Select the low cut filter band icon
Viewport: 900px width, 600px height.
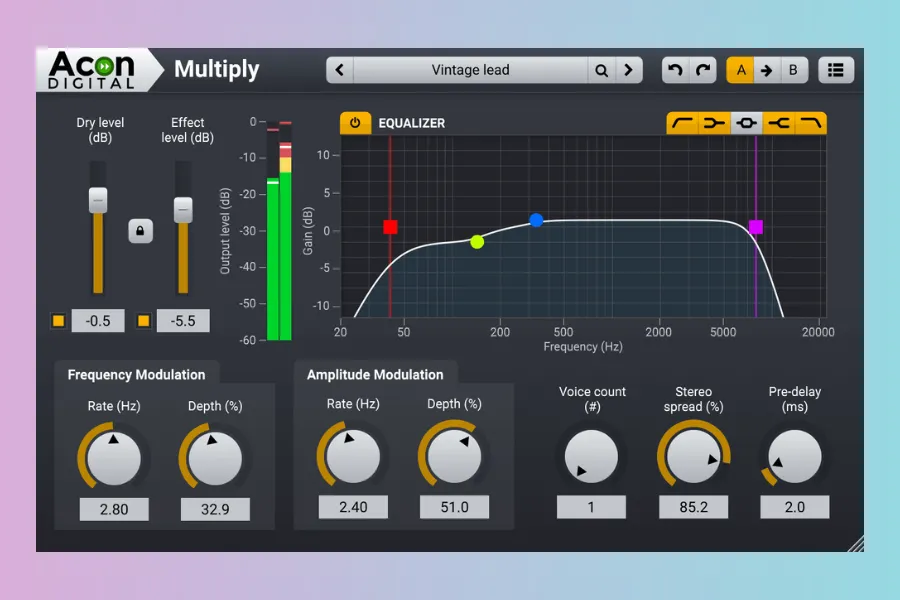683,123
